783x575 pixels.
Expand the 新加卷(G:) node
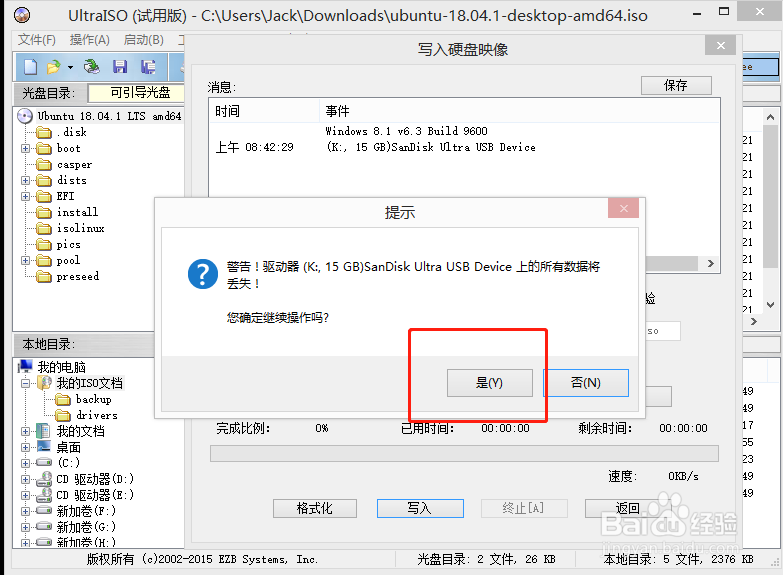(x=25, y=527)
